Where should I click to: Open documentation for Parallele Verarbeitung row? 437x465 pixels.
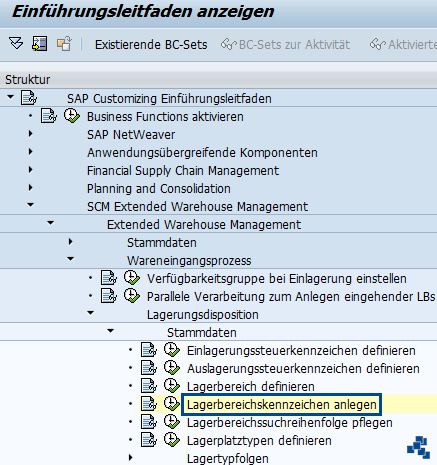(x=109, y=296)
